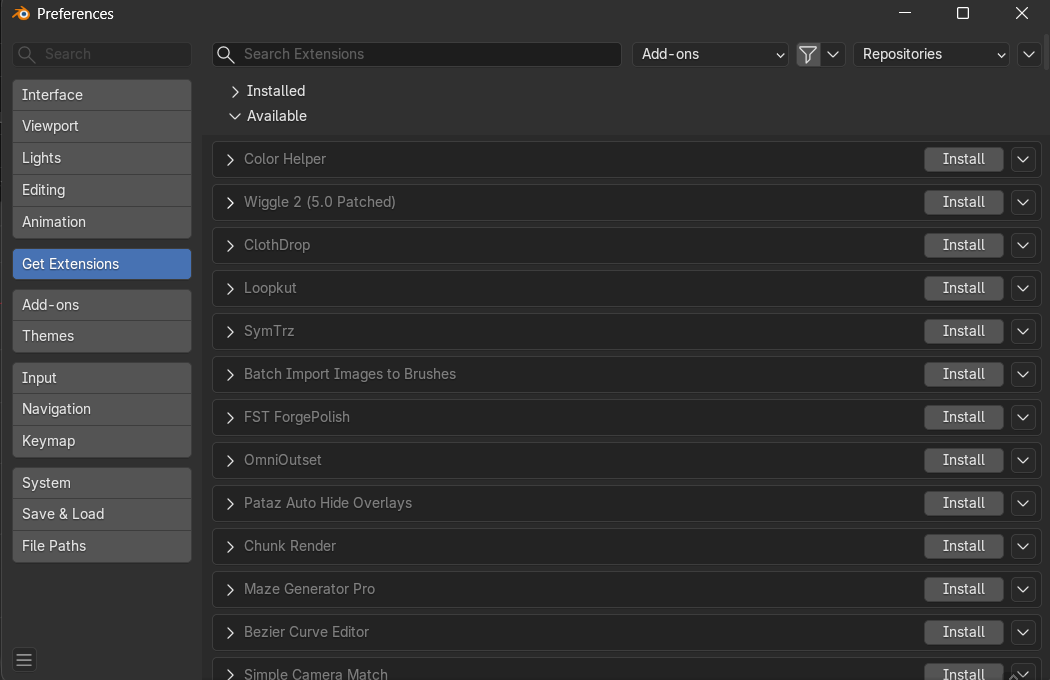Image resolution: width=1050 pixels, height=680 pixels.
Task: Expand Color Helper details
Action: point(230,159)
